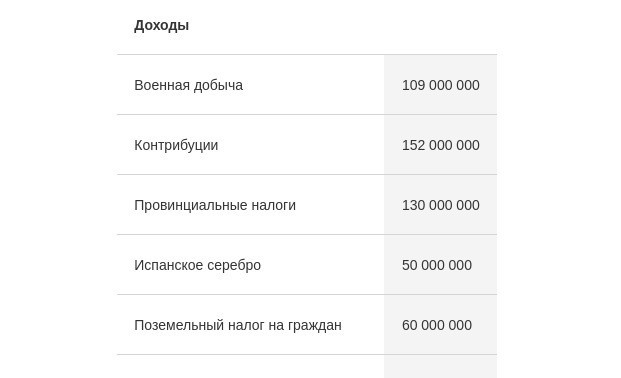The image size is (621, 378).
Task: Select the Провинциальные налоги row label
Action: pyautogui.click(x=215, y=205)
